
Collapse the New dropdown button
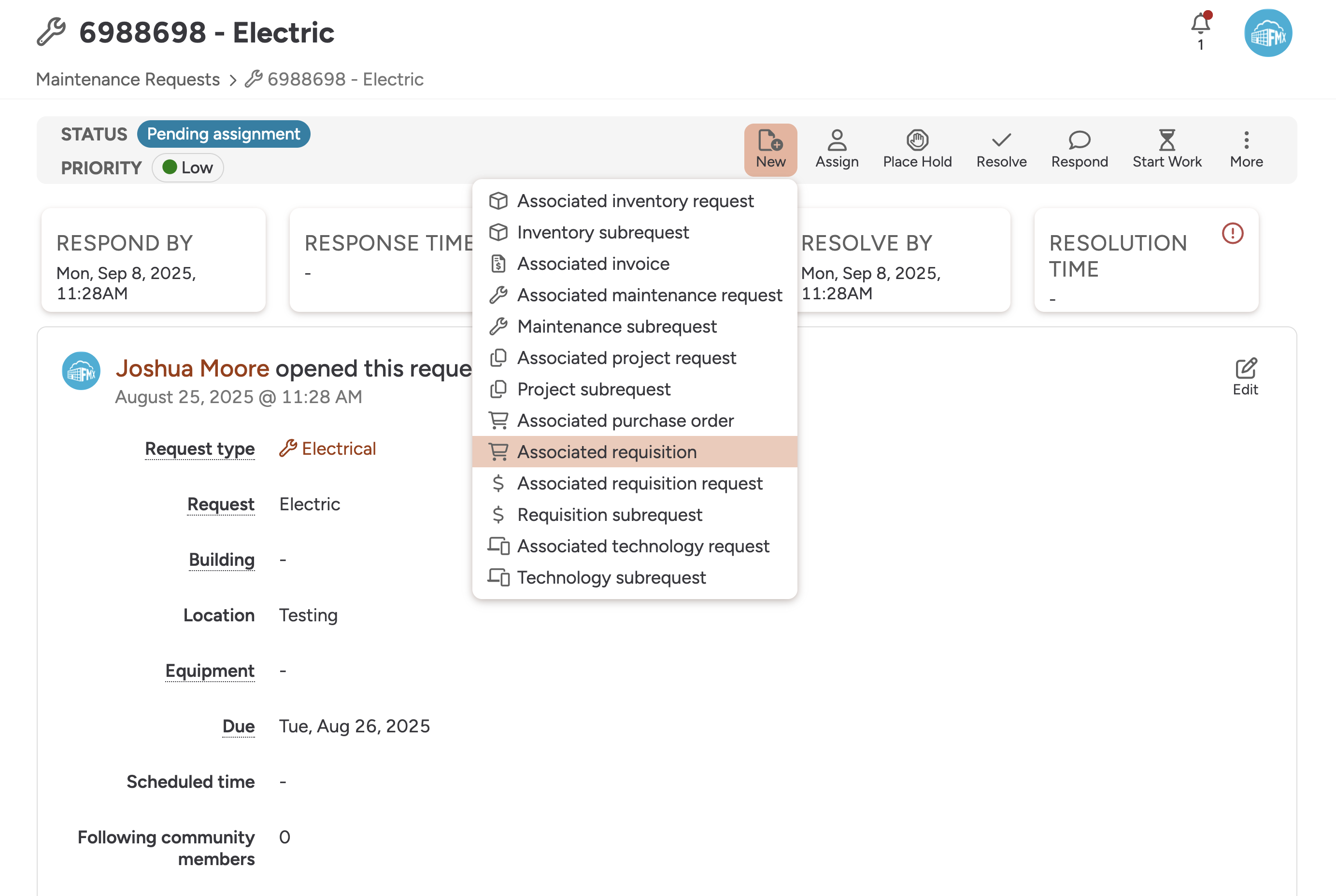point(770,150)
